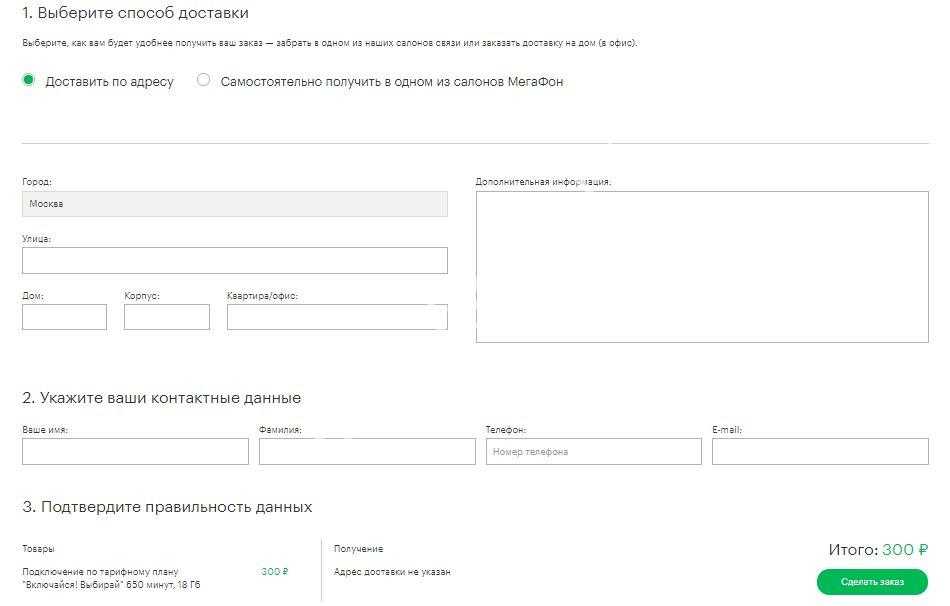Click the Город field showing Москва

(x=234, y=204)
